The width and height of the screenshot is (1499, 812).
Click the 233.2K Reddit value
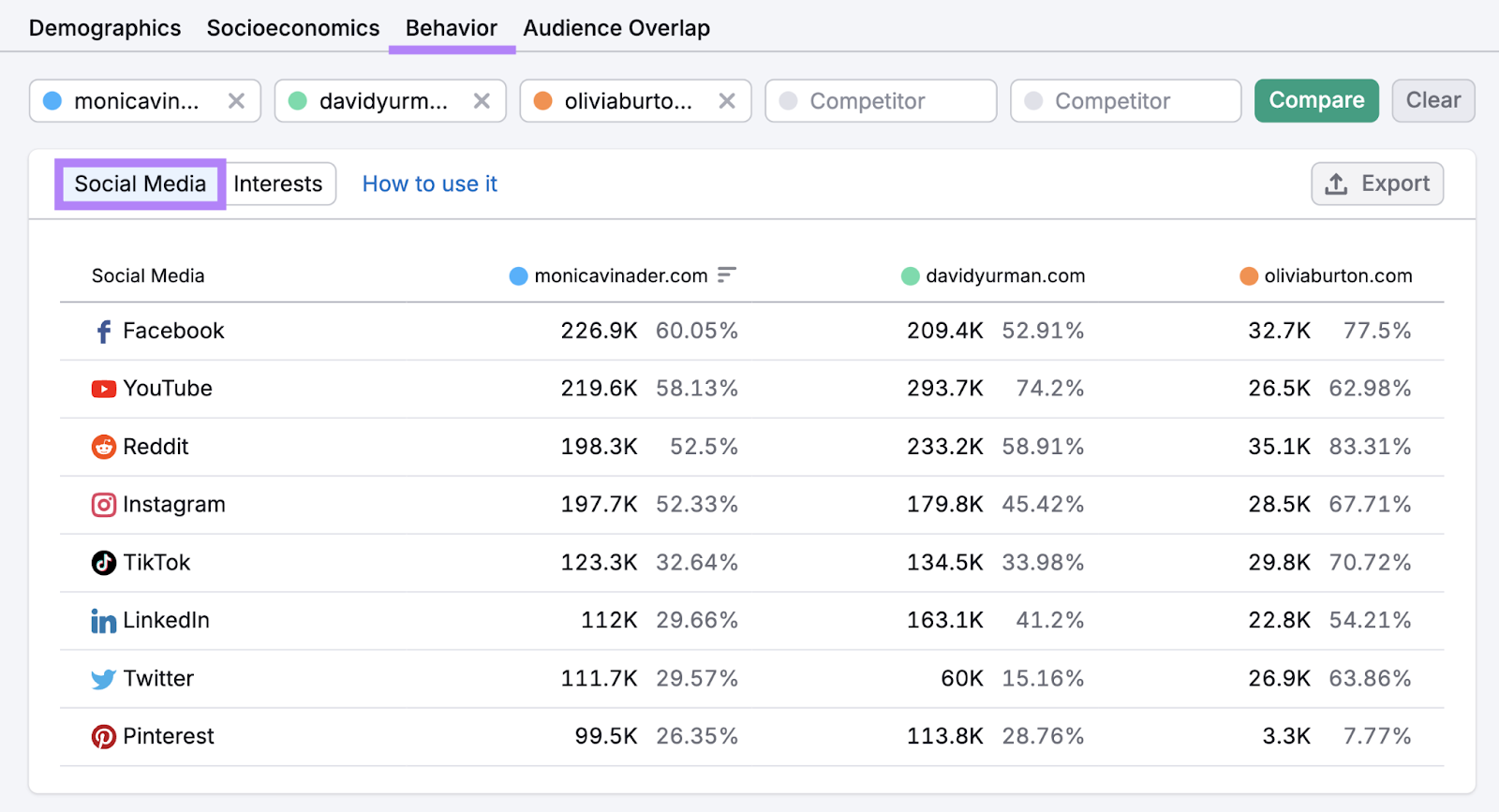945,446
